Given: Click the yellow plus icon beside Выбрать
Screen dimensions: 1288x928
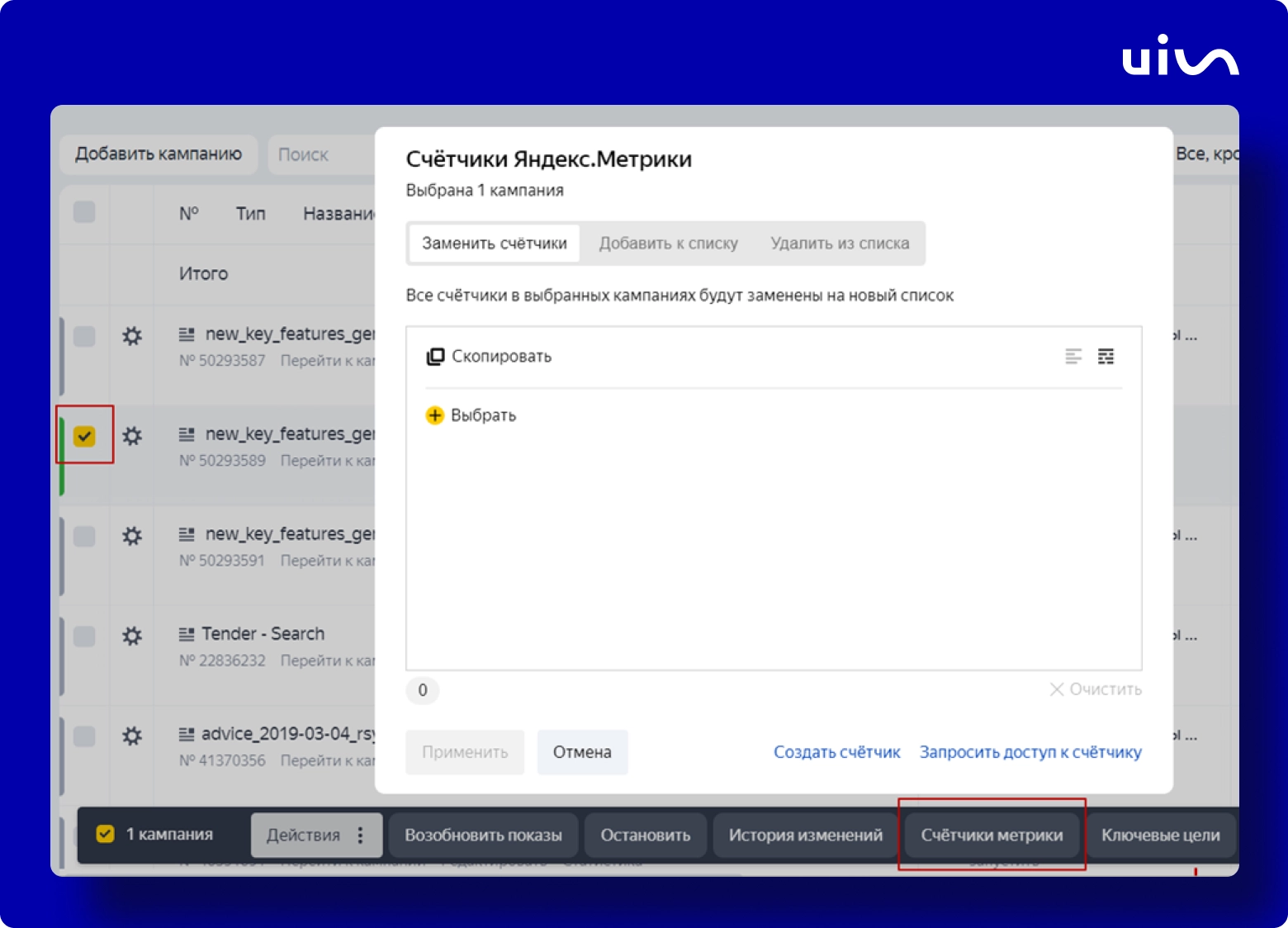Looking at the screenshot, I should click(434, 415).
